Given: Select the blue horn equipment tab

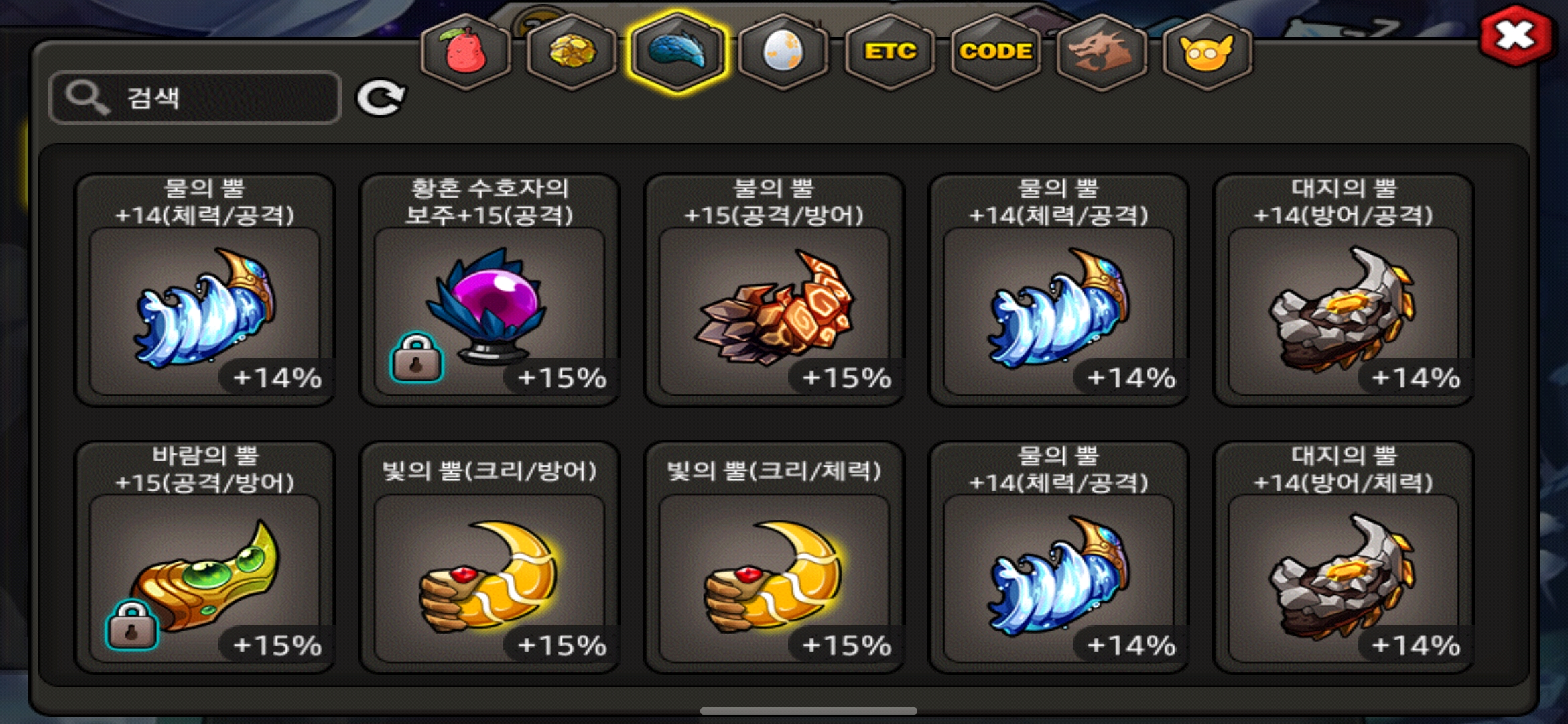Looking at the screenshot, I should point(677,52).
